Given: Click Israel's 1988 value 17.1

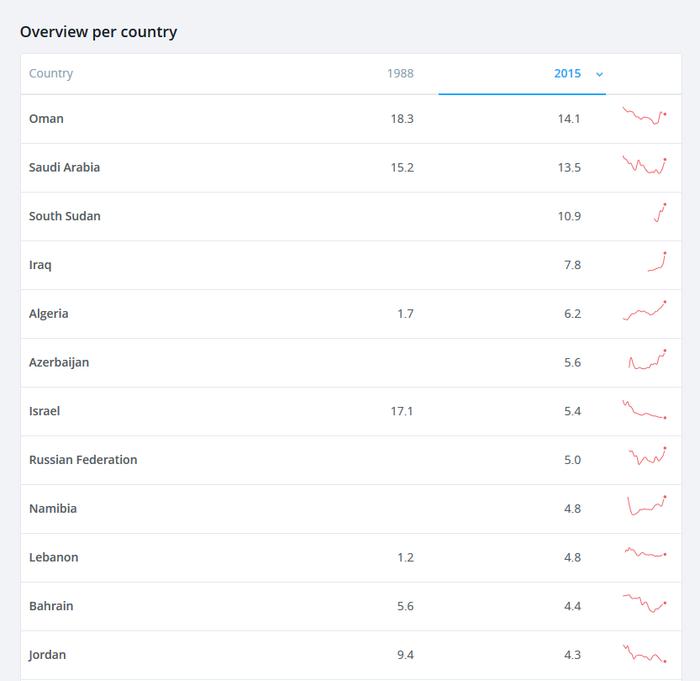Looking at the screenshot, I should pyautogui.click(x=402, y=411).
